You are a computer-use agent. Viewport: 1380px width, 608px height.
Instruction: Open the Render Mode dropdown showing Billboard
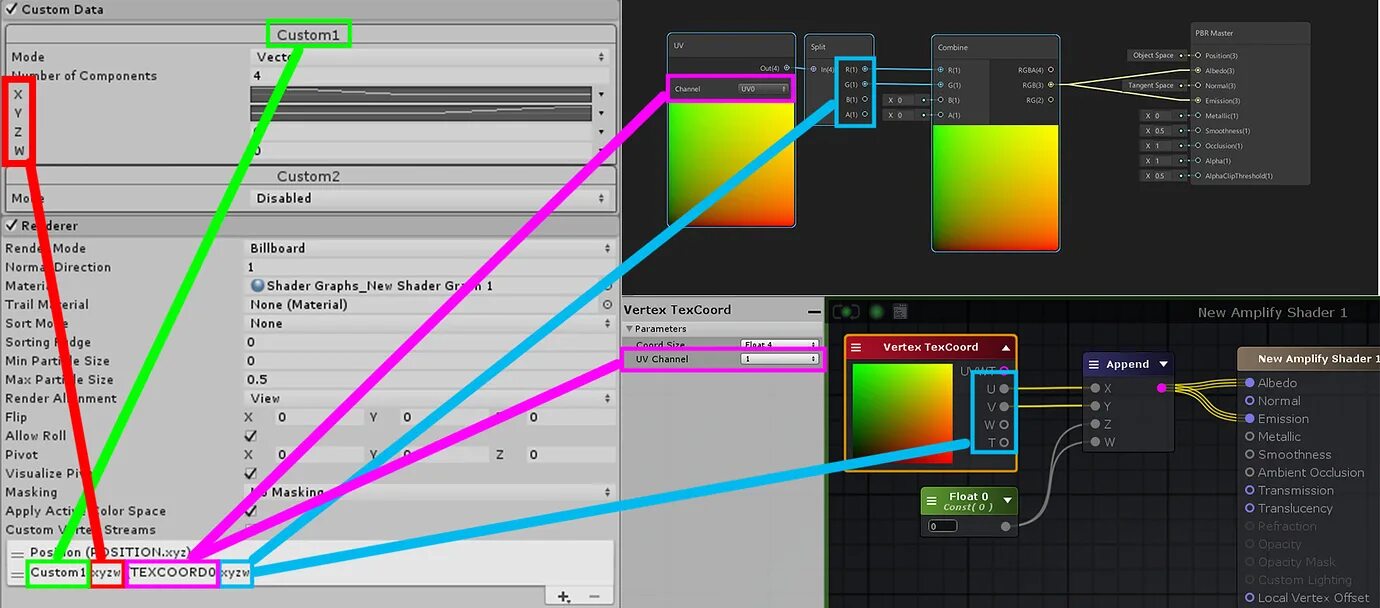pyautogui.click(x=429, y=248)
